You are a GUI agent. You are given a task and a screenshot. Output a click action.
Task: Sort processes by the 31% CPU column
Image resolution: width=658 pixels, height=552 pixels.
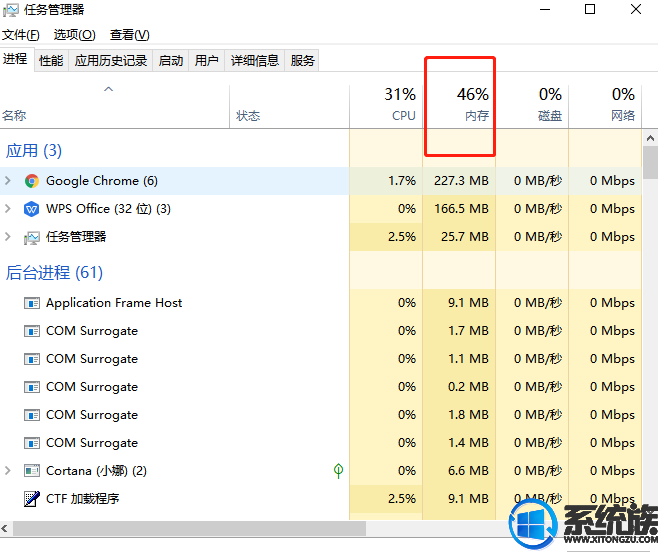(x=386, y=107)
